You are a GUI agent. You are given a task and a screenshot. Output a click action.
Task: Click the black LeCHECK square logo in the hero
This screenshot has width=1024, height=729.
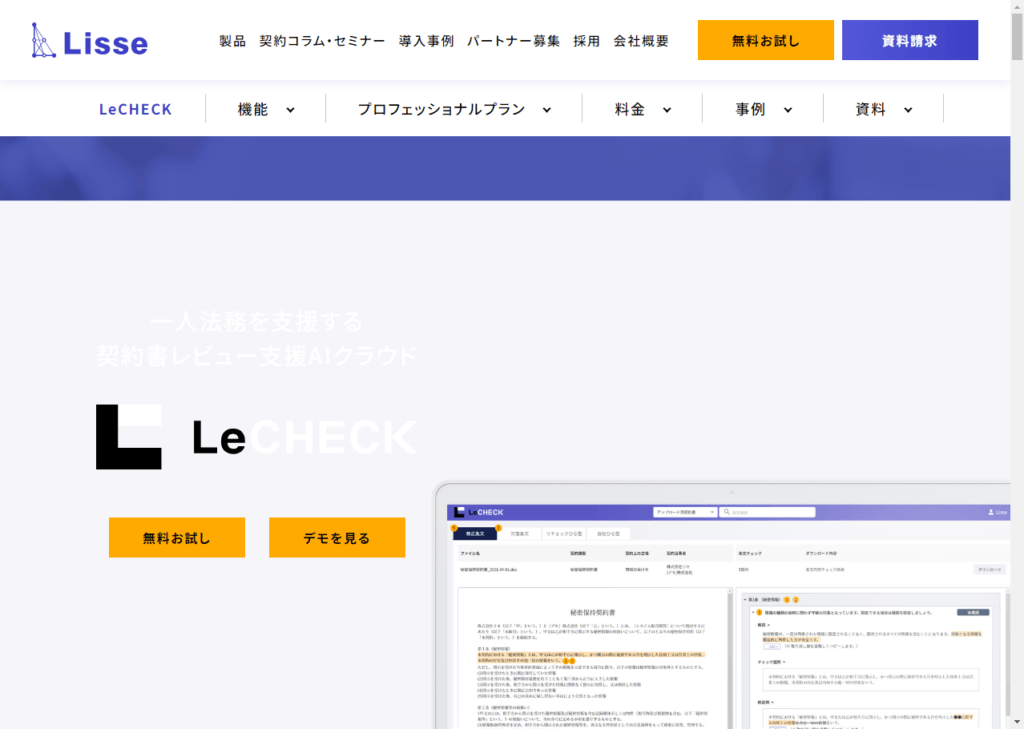128,435
